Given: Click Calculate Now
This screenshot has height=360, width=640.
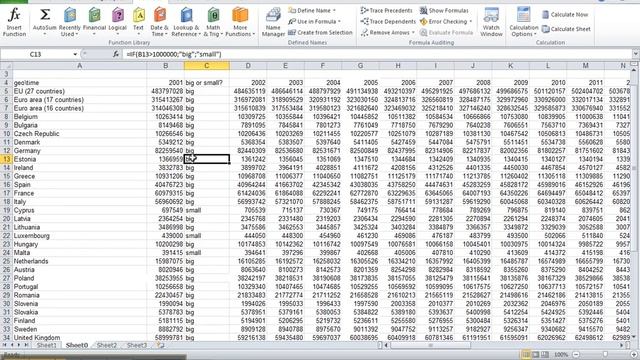Looking at the screenshot, I should 565,15.
